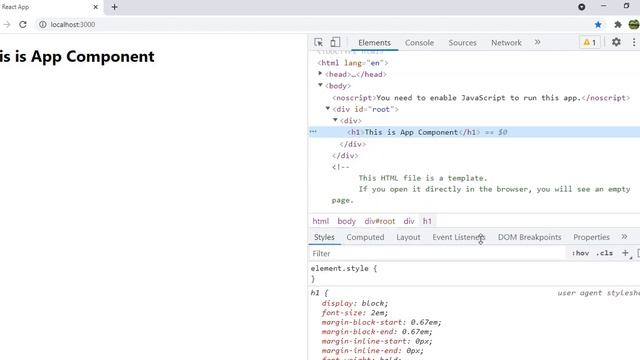
Task: Click html in the breadcrumb bar
Action: (x=320, y=221)
